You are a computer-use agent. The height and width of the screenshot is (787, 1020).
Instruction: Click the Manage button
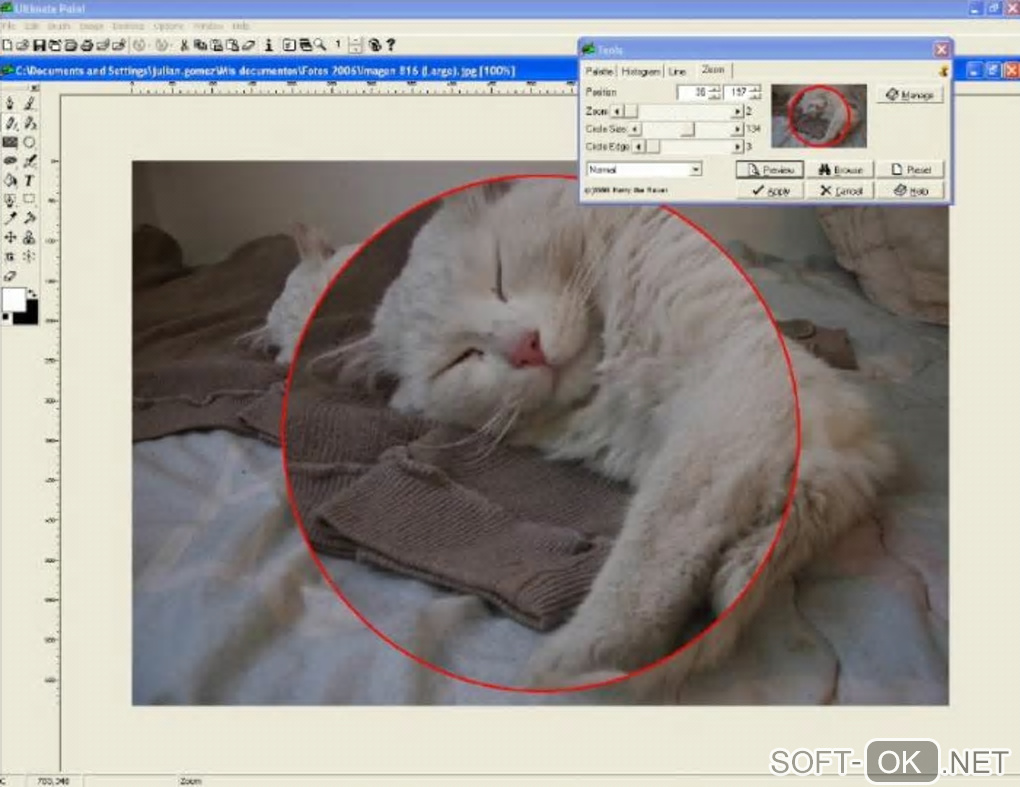pyautogui.click(x=909, y=95)
